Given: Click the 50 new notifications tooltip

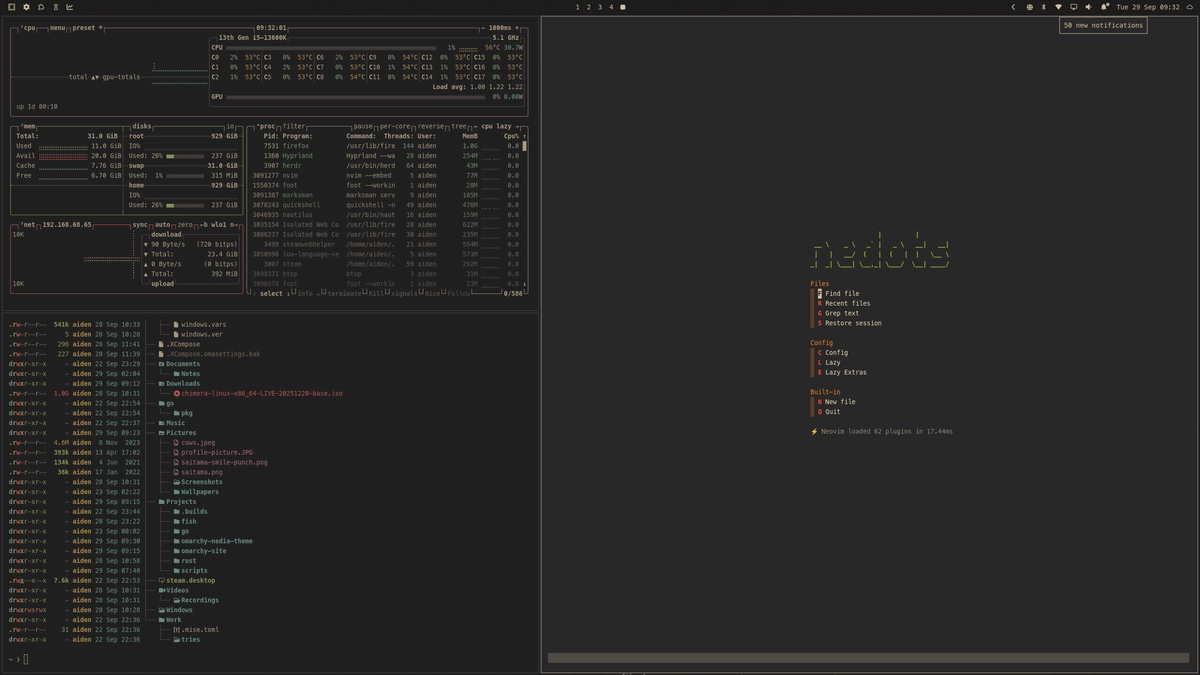Looking at the screenshot, I should click(x=1103, y=25).
